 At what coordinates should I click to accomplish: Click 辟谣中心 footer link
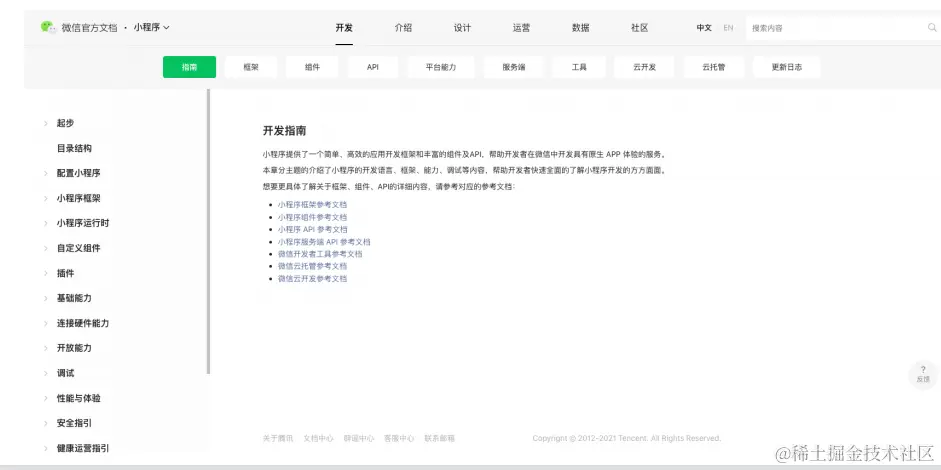click(x=359, y=438)
